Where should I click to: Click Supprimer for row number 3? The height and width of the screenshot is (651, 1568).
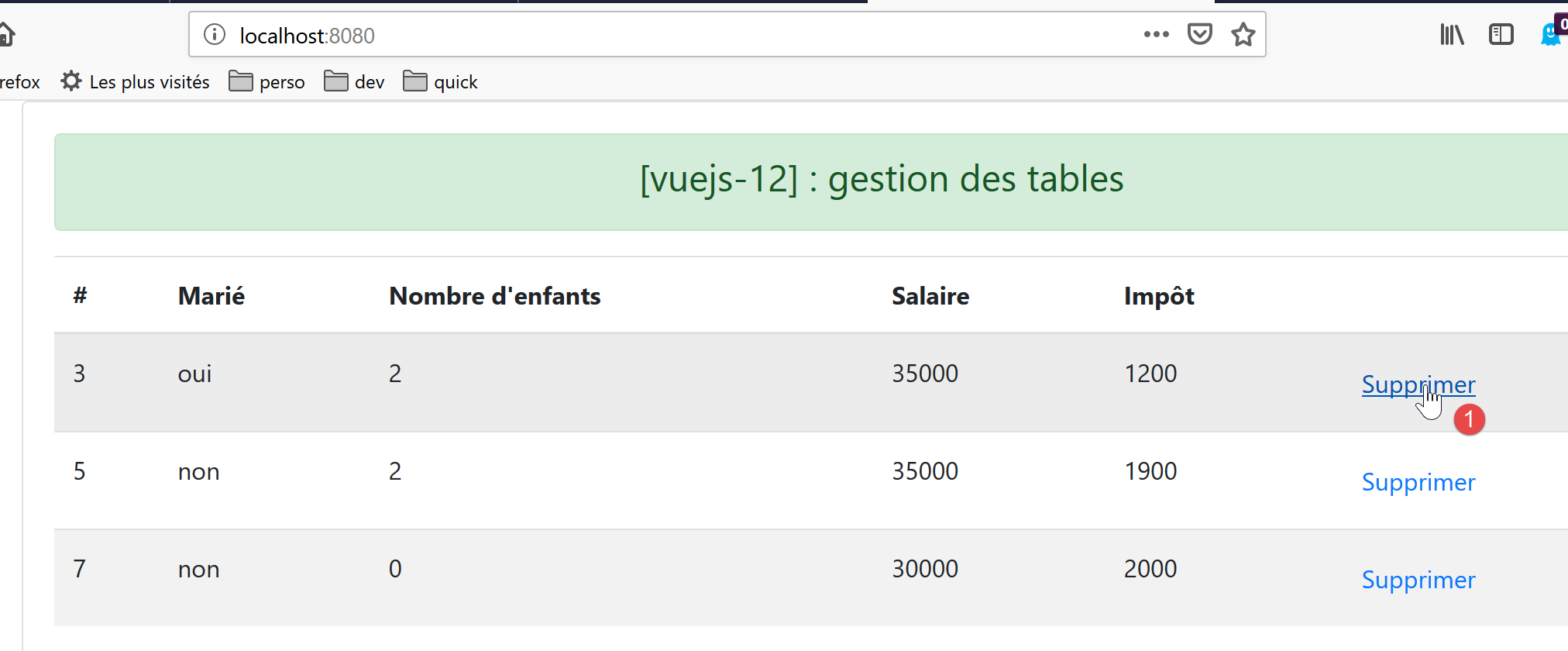coord(1418,384)
